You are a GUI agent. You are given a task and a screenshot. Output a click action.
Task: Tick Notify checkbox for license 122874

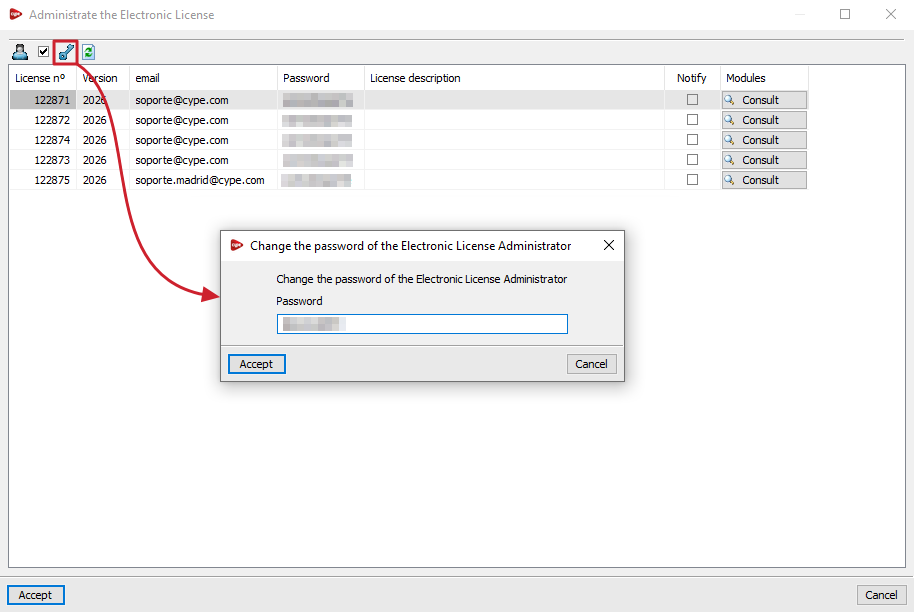pyautogui.click(x=692, y=139)
